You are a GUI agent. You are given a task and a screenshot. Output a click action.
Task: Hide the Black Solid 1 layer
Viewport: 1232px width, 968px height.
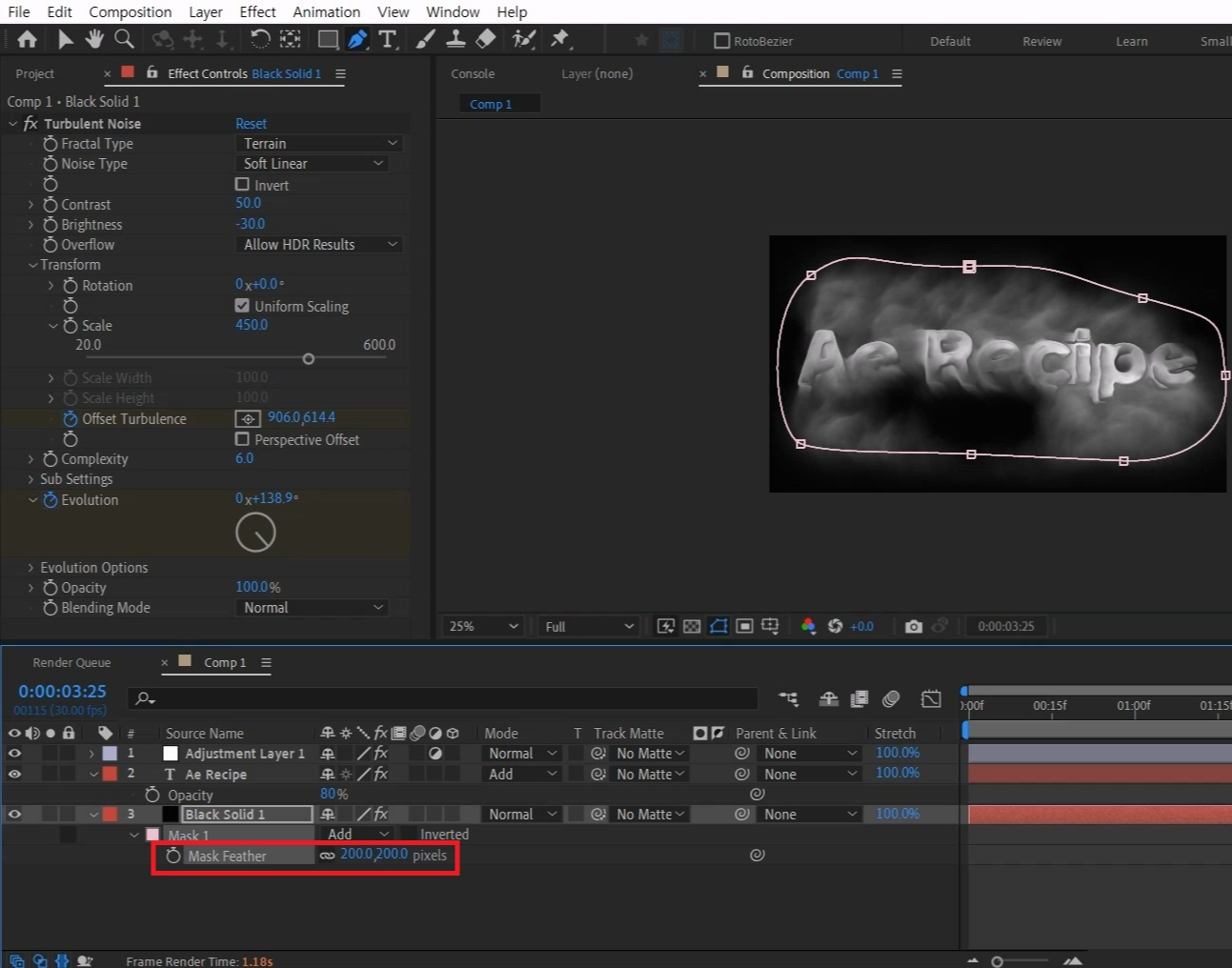pos(14,814)
